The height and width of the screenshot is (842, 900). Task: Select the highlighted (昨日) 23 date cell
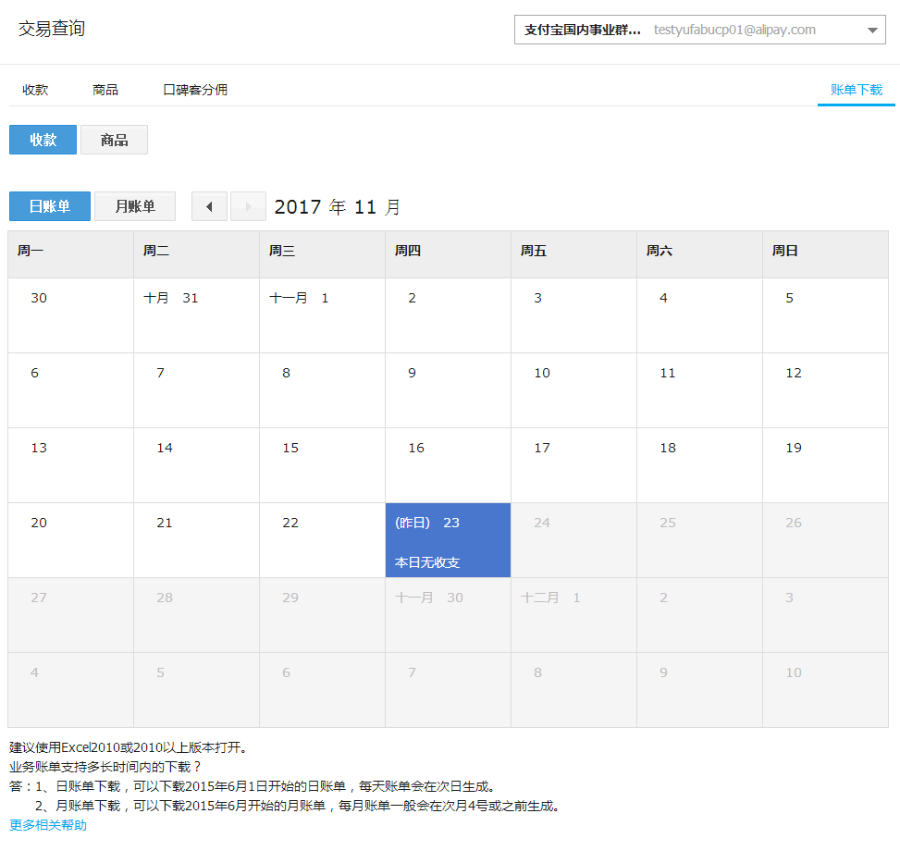click(448, 540)
